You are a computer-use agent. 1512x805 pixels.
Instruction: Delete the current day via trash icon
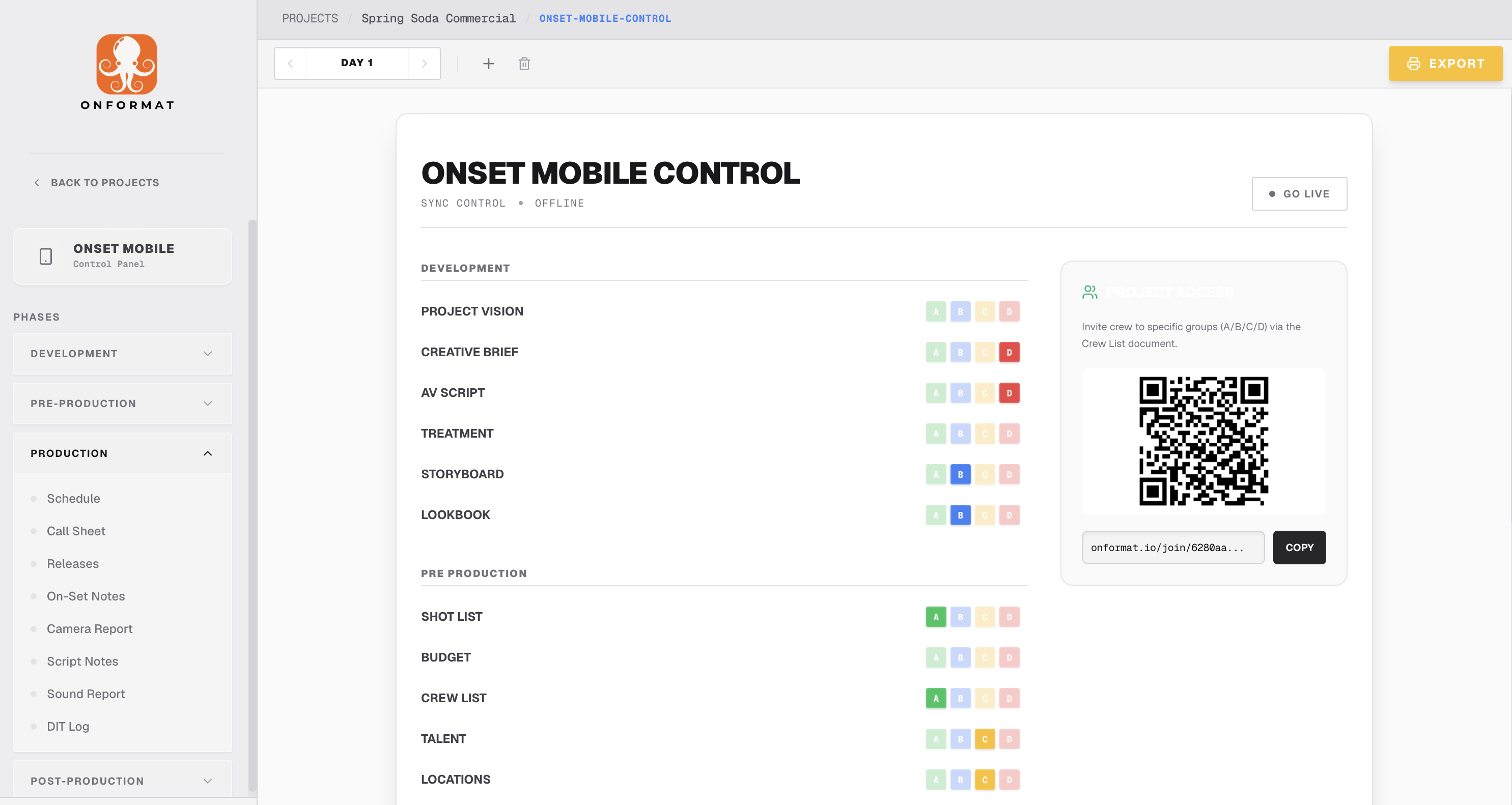click(524, 64)
